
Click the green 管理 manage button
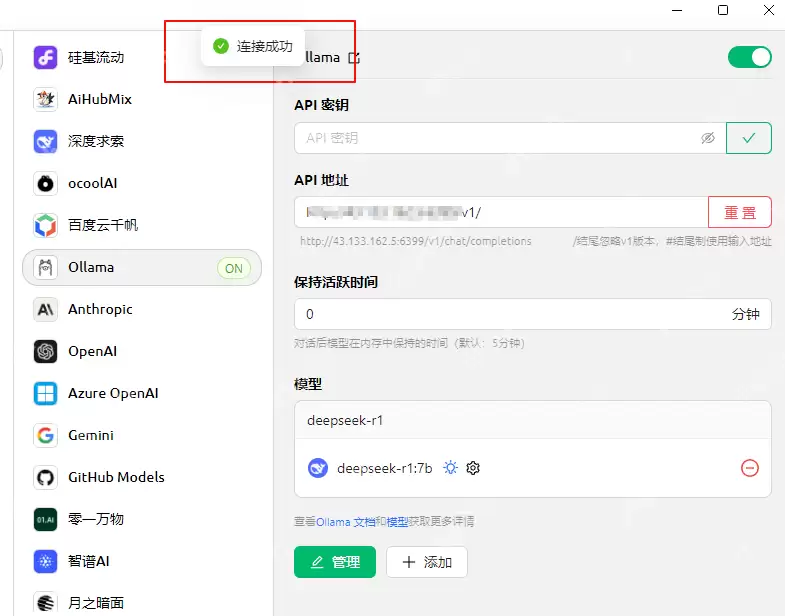[x=335, y=562]
